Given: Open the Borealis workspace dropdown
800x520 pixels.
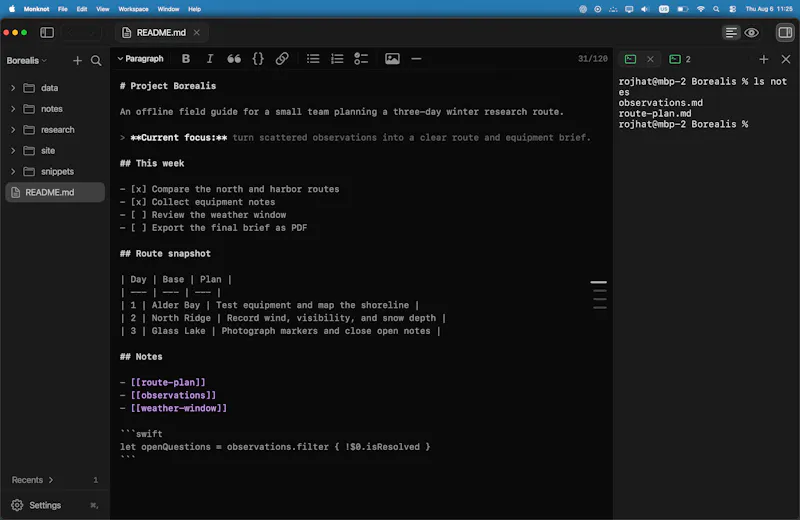Looking at the screenshot, I should tap(27, 61).
